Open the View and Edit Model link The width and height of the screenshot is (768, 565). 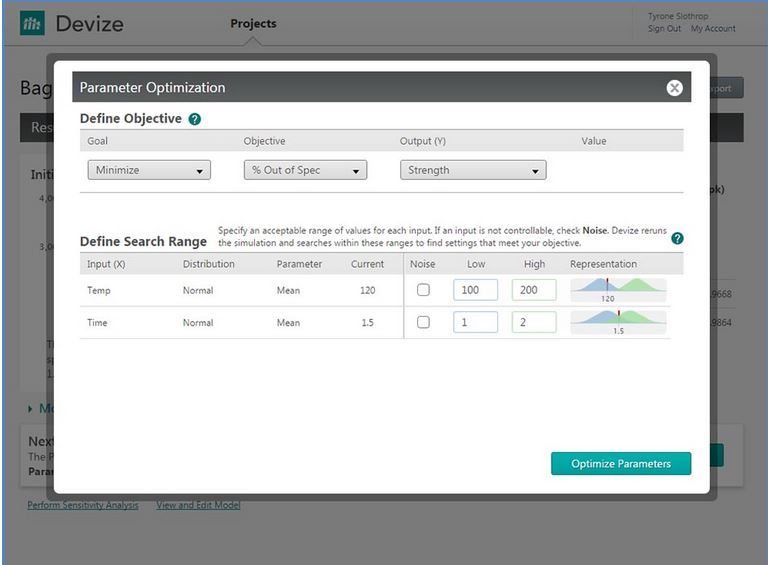pos(198,505)
